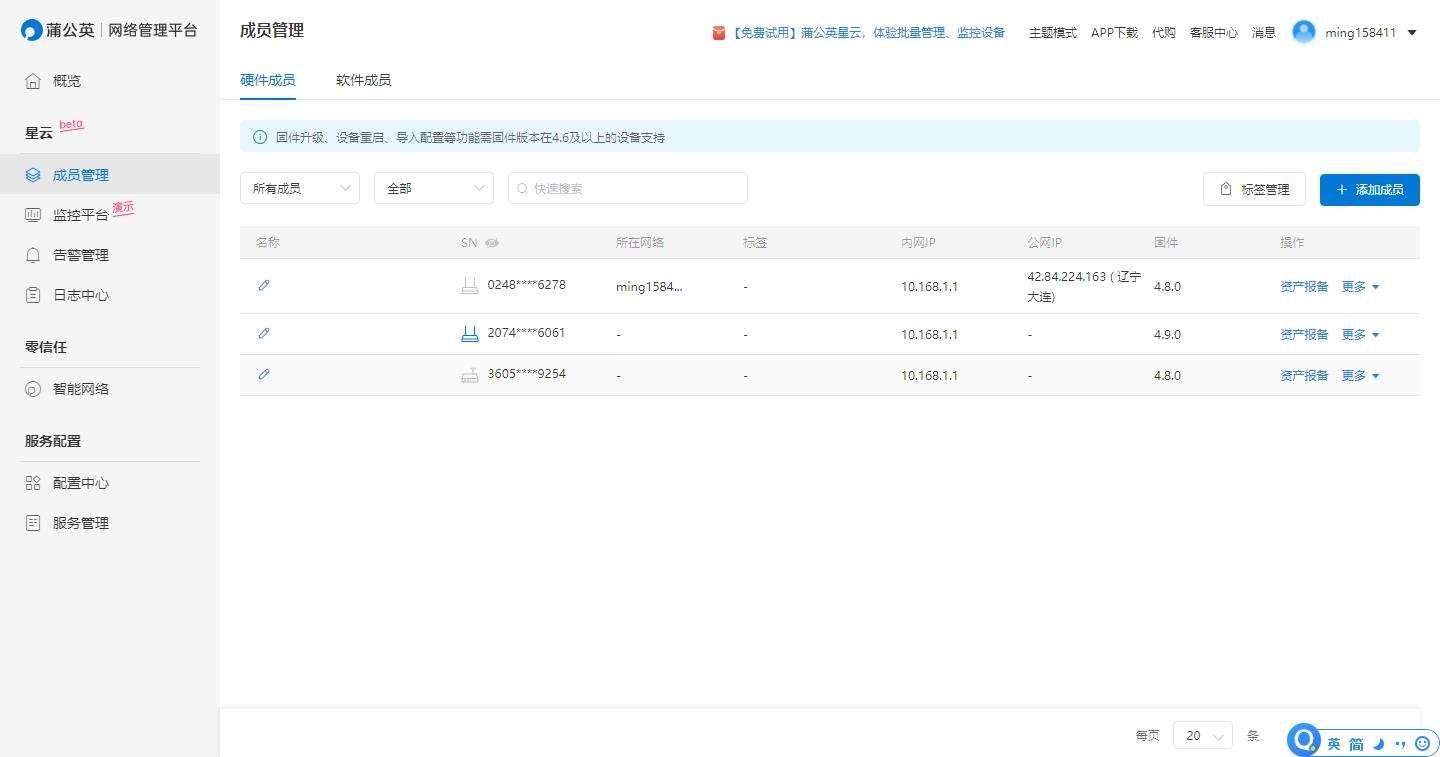Switch to the 软件成员 tab

point(363,80)
